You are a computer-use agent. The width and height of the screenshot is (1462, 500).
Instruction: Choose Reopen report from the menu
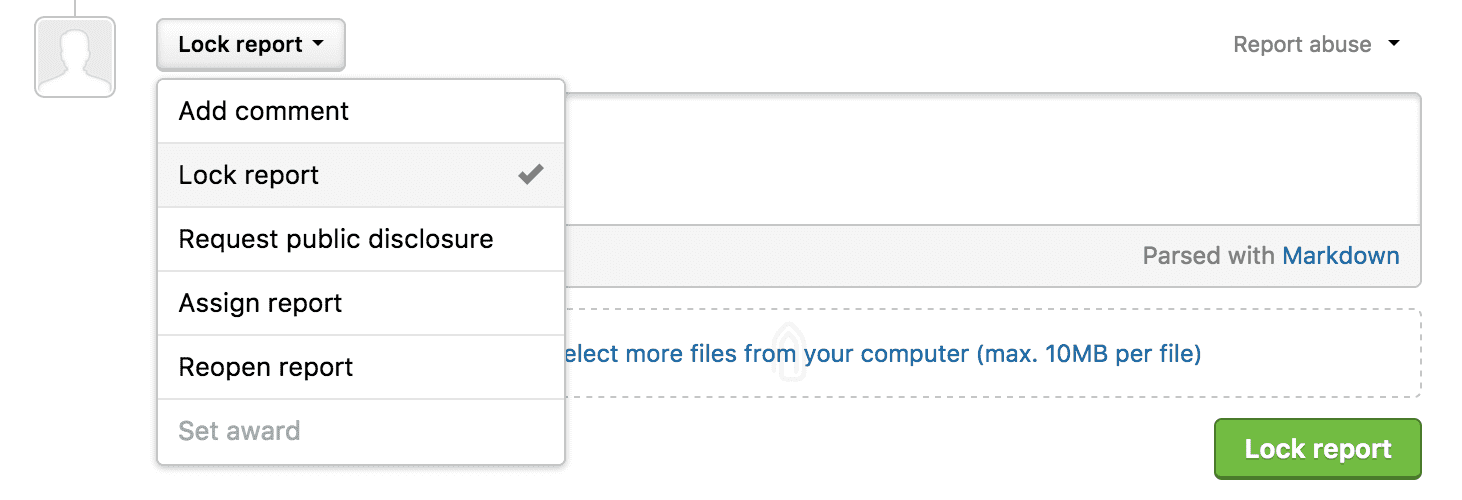point(266,367)
